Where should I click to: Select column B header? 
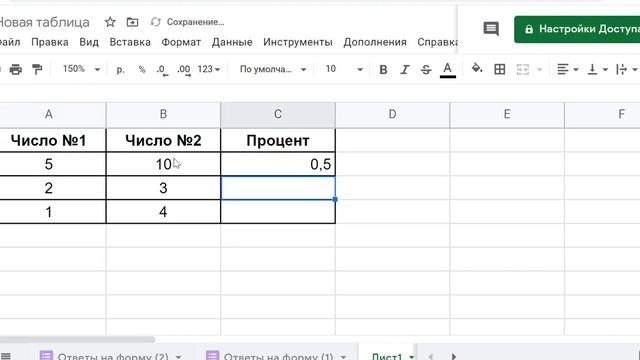coord(163,114)
